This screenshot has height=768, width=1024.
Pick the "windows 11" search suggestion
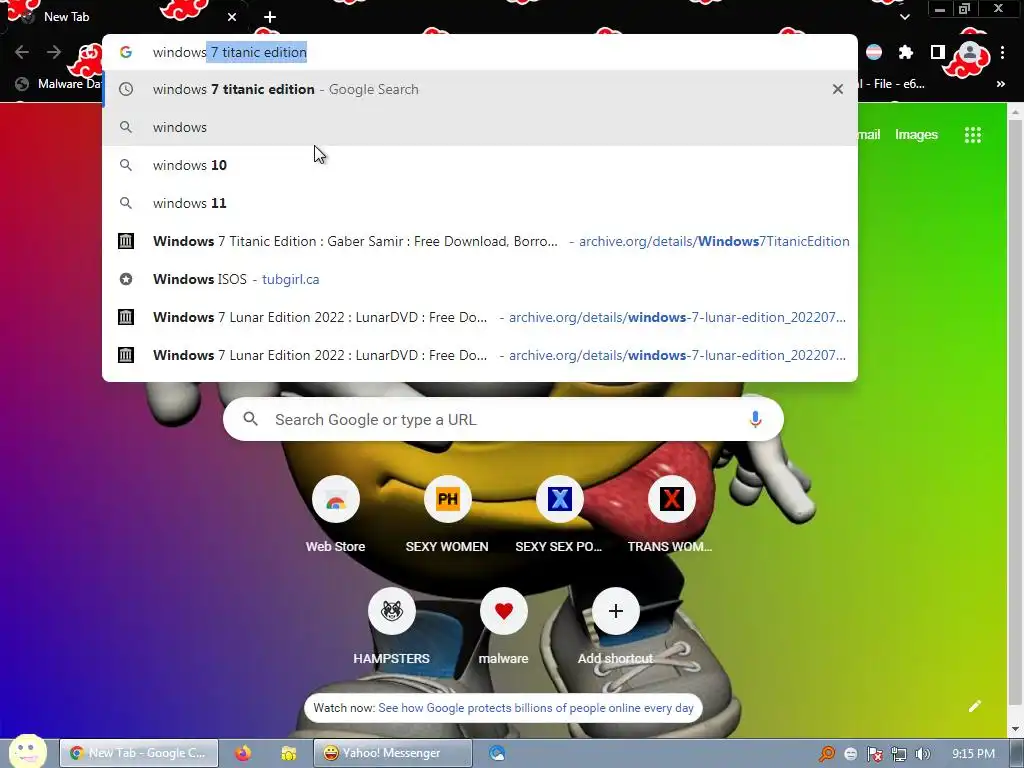coord(480,202)
